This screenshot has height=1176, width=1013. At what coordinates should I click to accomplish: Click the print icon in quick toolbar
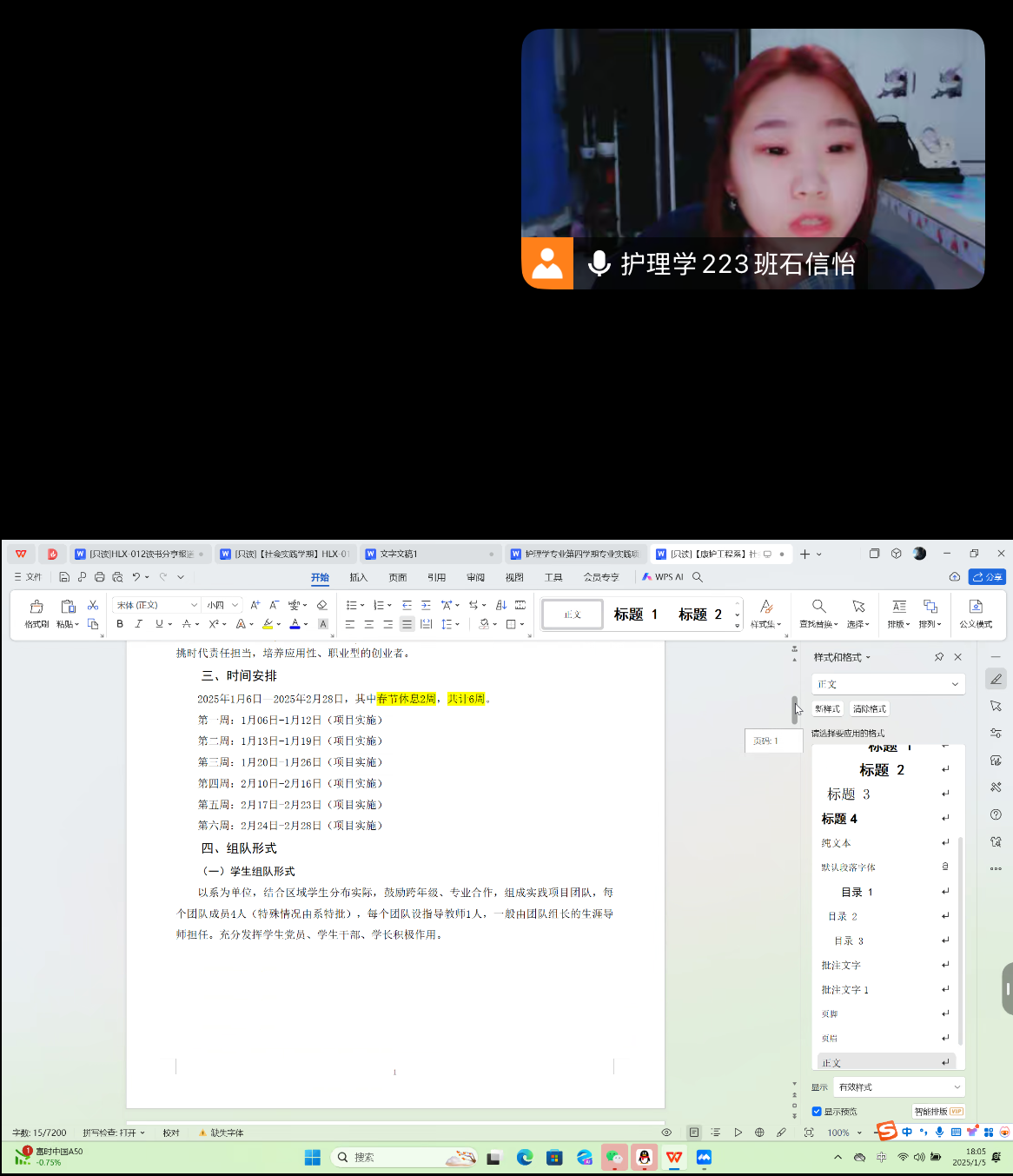tap(99, 577)
